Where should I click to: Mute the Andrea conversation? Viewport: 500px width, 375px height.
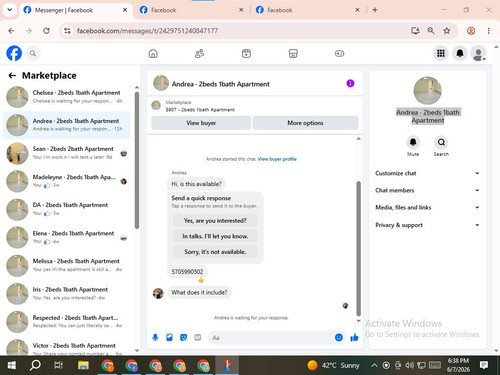pos(413,142)
